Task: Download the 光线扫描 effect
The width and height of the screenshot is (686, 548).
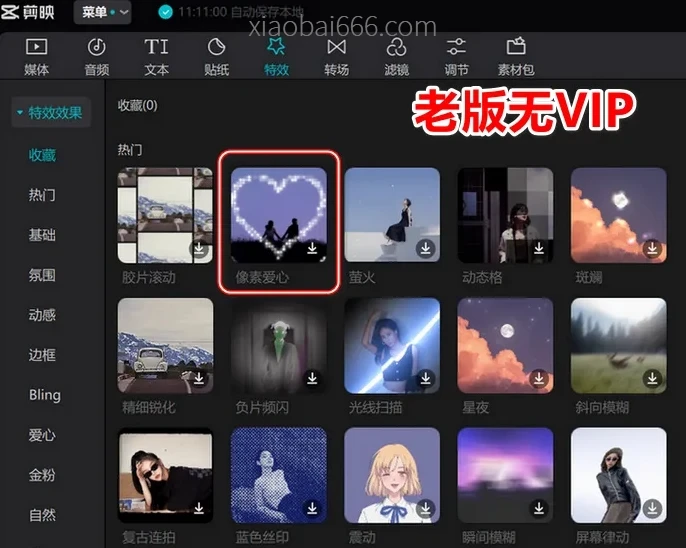Action: tap(425, 378)
